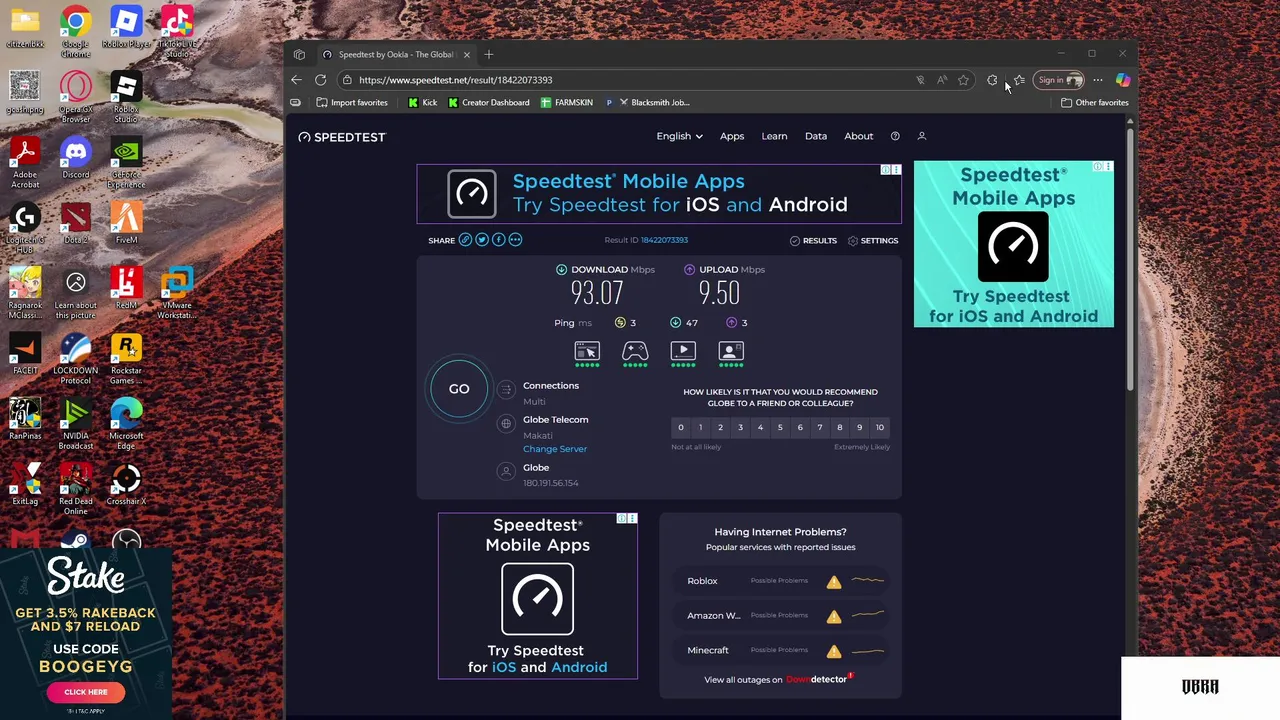Open FARMSKIN bookmark
This screenshot has width=1280, height=720.
click(567, 103)
